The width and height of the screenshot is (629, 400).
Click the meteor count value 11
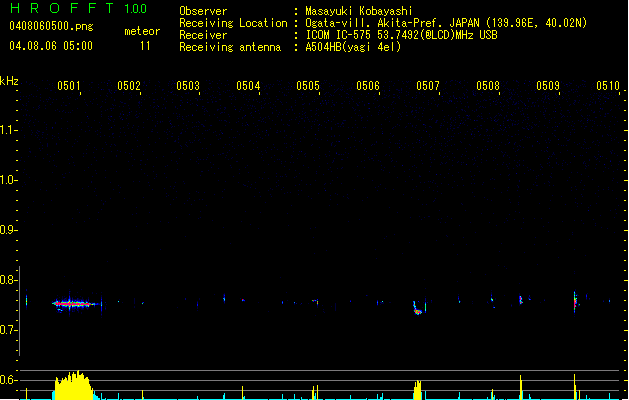[145, 46]
